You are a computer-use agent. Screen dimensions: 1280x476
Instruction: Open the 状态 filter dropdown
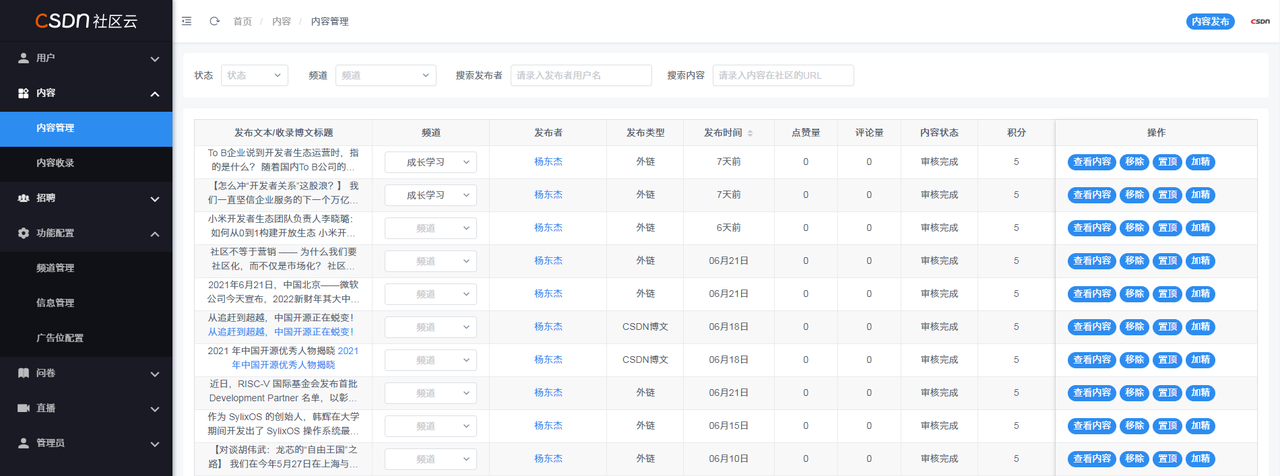point(252,75)
